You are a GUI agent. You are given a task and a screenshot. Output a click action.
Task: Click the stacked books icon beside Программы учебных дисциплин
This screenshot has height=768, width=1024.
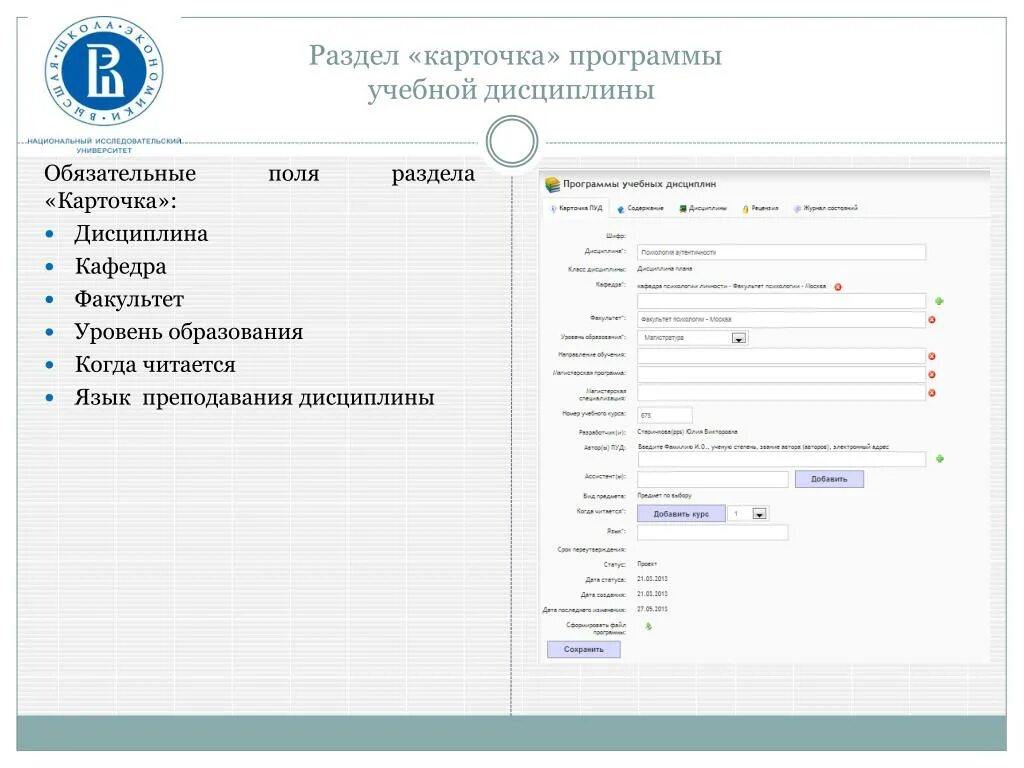click(x=552, y=185)
